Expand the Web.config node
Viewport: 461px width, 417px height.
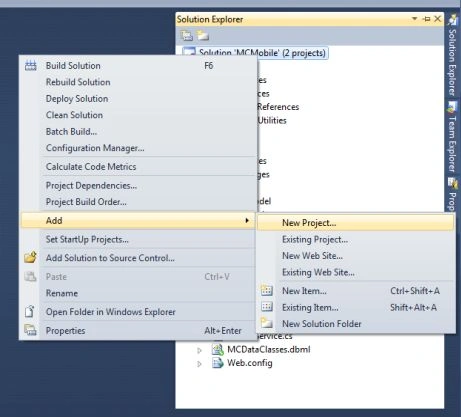coord(199,364)
